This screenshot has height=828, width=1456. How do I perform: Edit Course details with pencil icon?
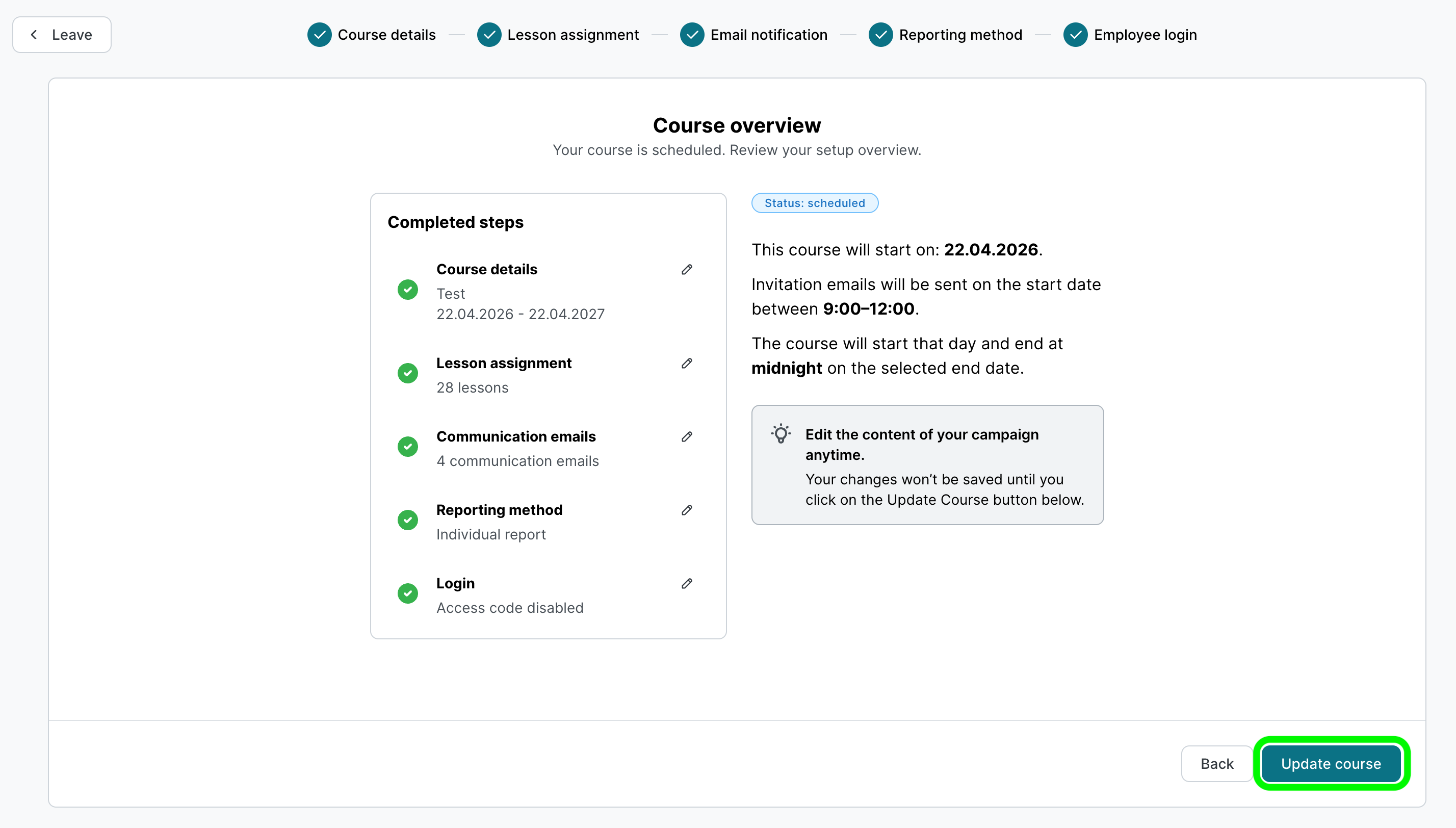[686, 270]
